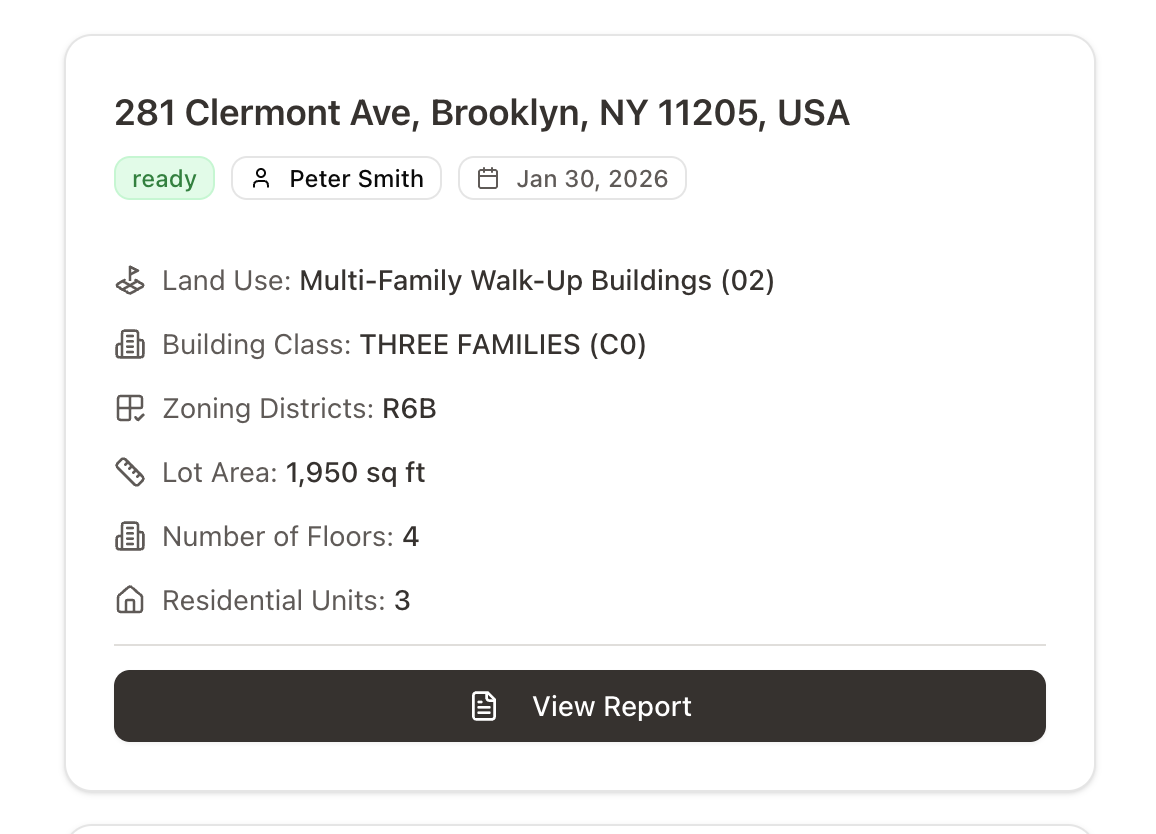Click the 281 Clermont Ave address heading
This screenshot has height=834, width=1156.
(482, 113)
